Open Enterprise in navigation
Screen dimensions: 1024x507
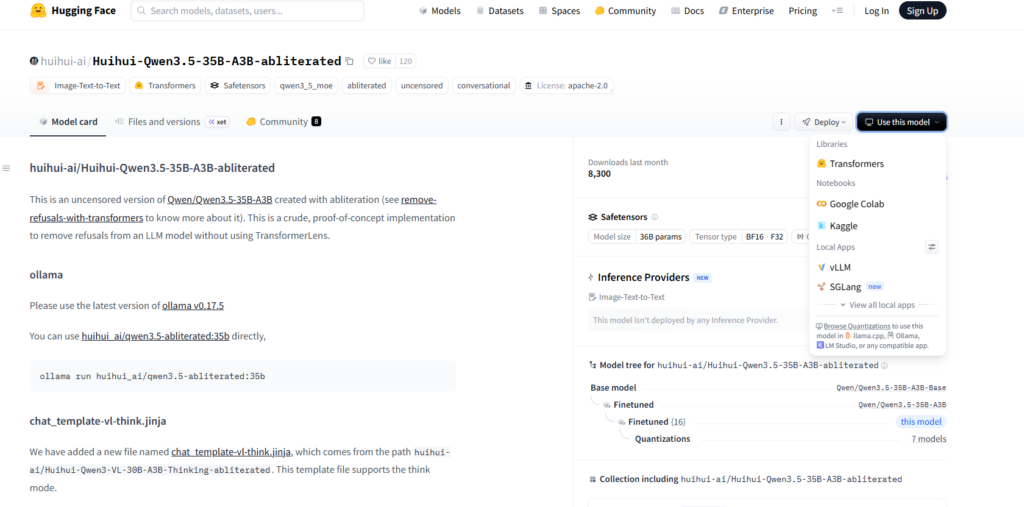746,11
